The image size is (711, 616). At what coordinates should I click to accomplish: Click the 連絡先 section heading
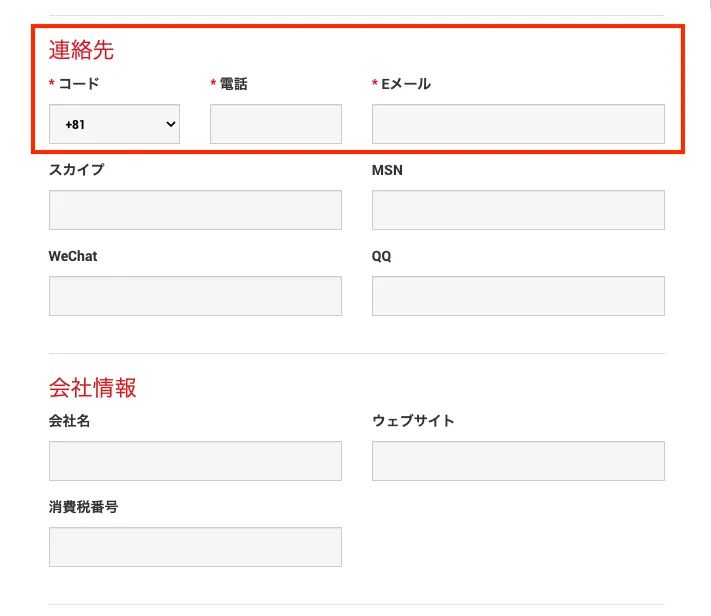pyautogui.click(x=81, y=50)
